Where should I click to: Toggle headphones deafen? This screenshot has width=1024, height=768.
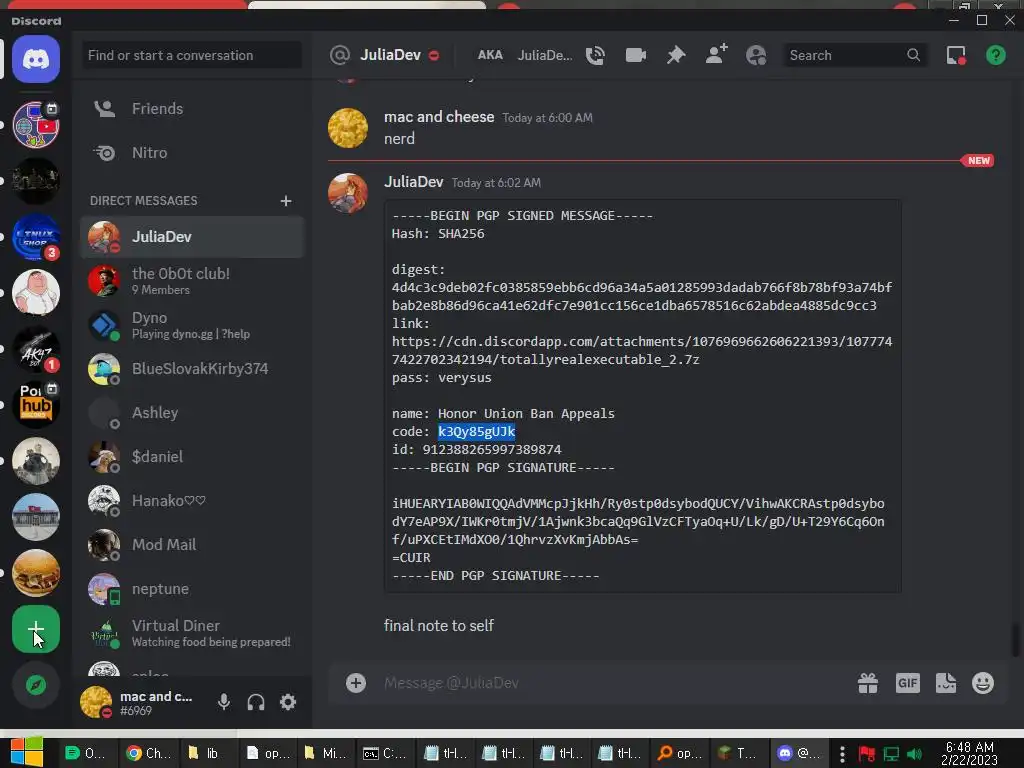tap(256, 702)
